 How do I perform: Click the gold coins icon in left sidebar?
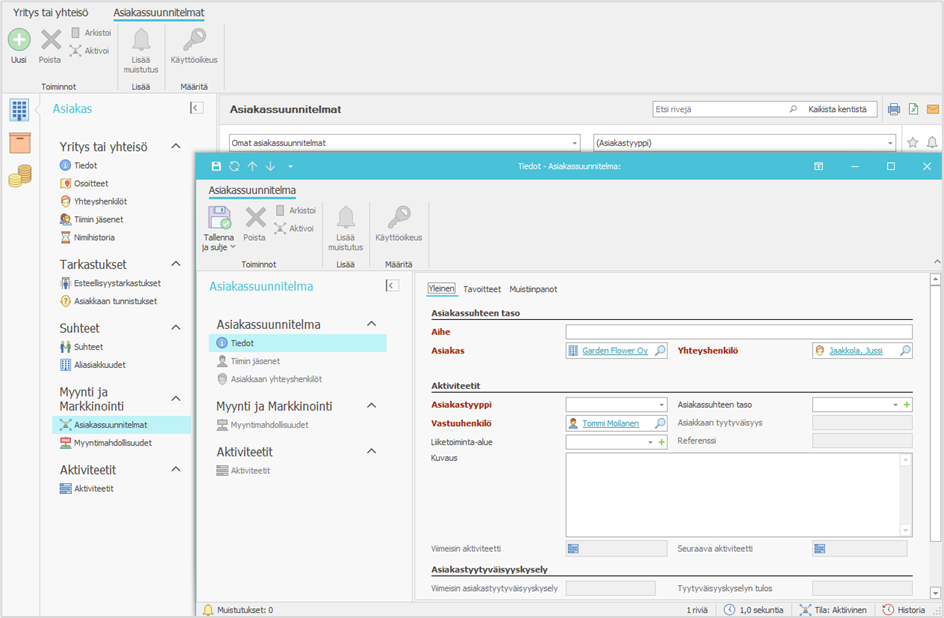[19, 177]
